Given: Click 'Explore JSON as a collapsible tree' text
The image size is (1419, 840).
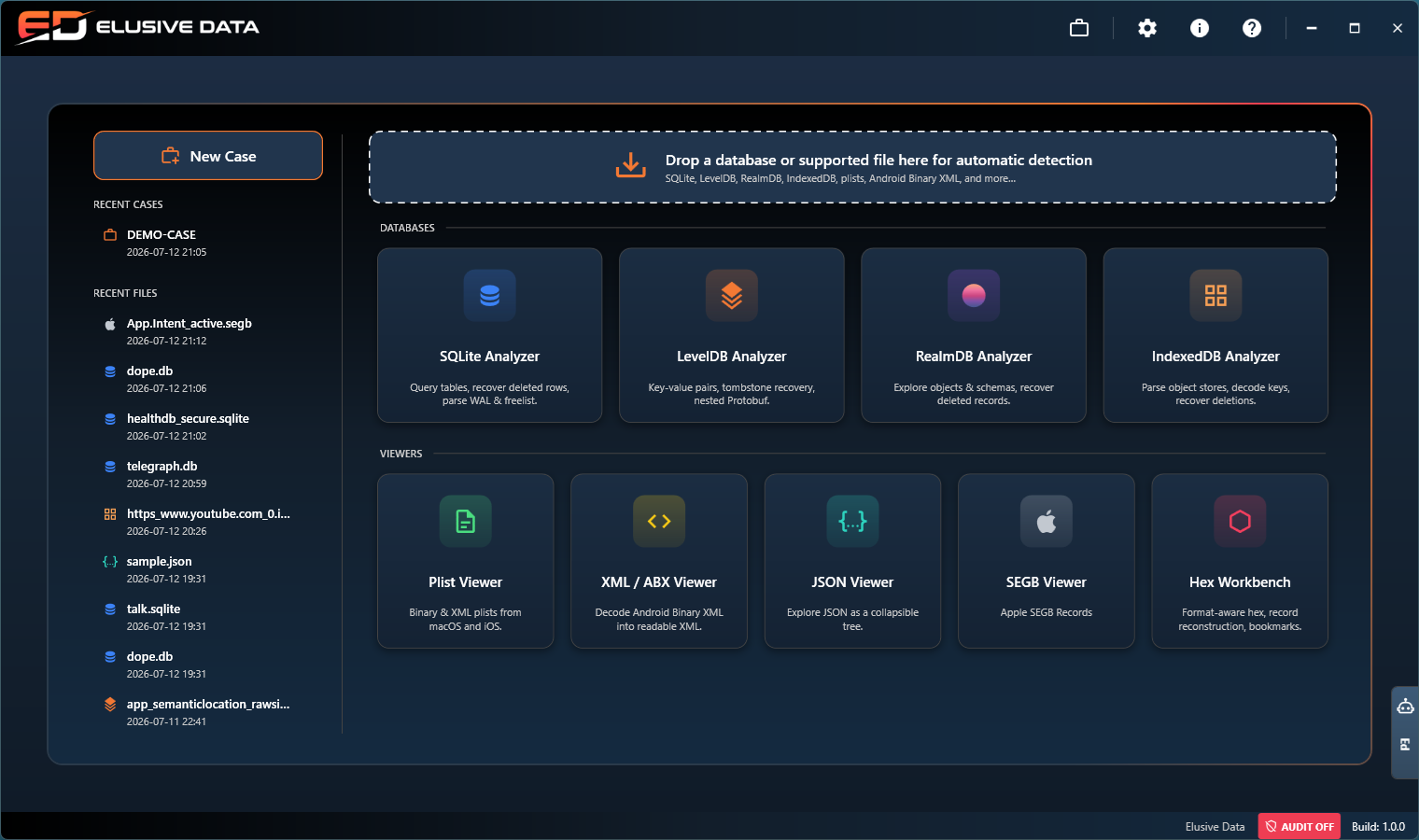Looking at the screenshot, I should tap(852, 620).
